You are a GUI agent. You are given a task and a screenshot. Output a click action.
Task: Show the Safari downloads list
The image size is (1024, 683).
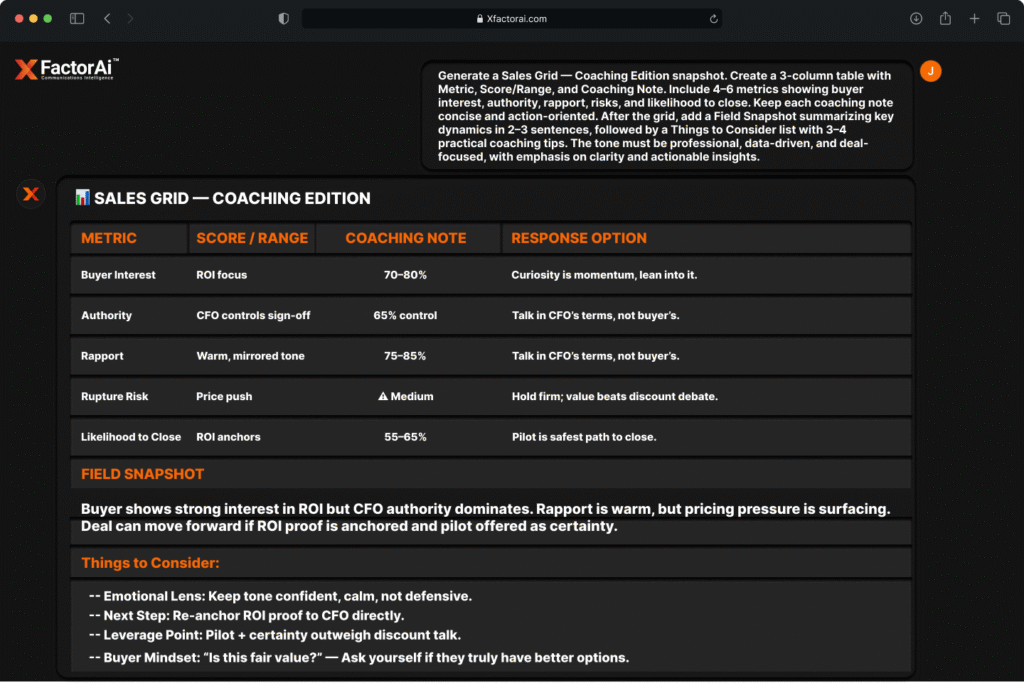(916, 19)
